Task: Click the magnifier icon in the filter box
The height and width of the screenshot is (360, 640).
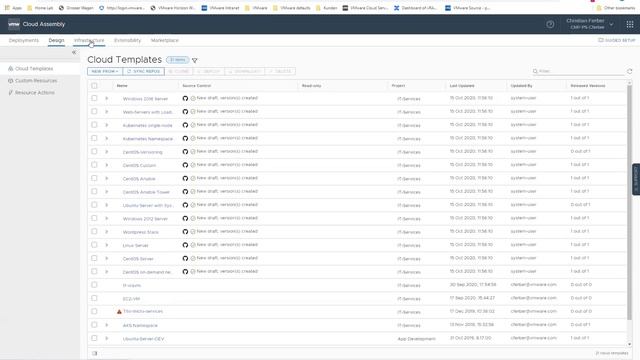Action: (535, 71)
